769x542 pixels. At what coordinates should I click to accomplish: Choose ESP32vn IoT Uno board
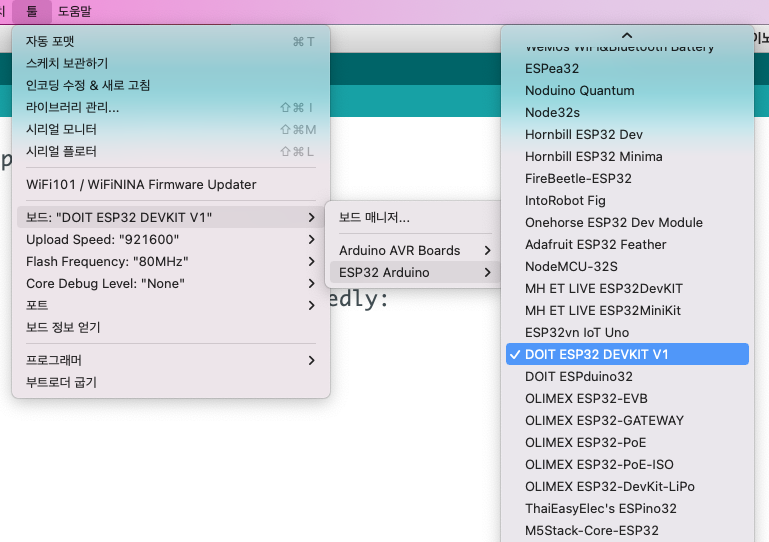point(627,333)
